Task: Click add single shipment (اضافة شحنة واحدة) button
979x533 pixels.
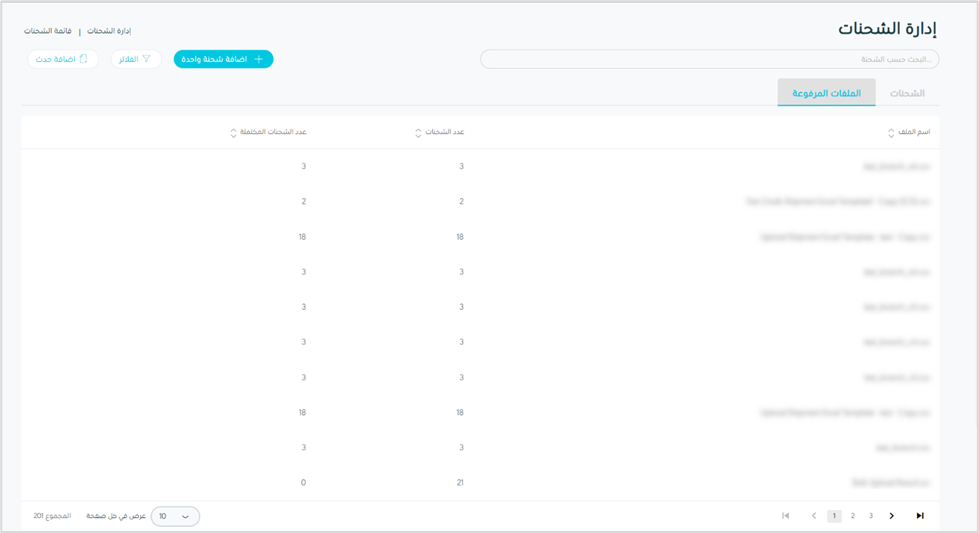Action: [223, 59]
